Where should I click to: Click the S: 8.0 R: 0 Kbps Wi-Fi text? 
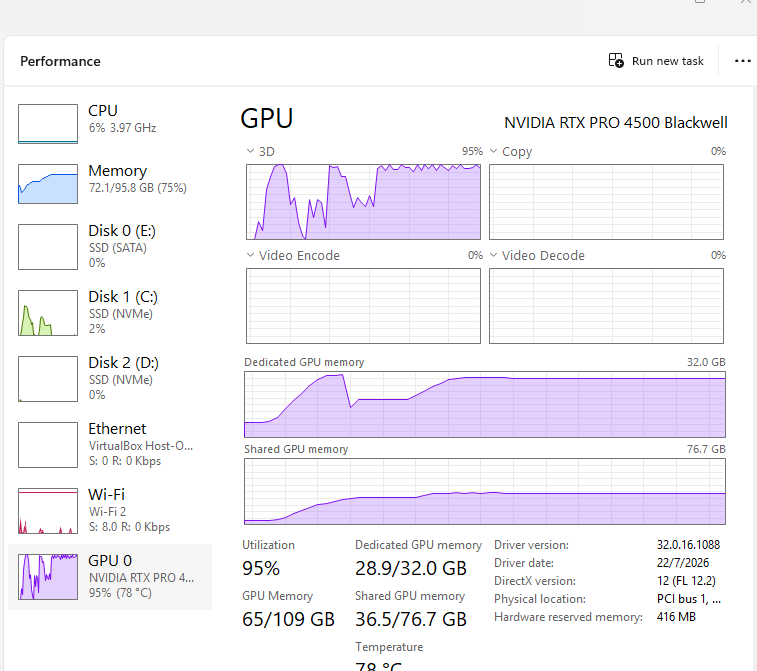pos(129,527)
